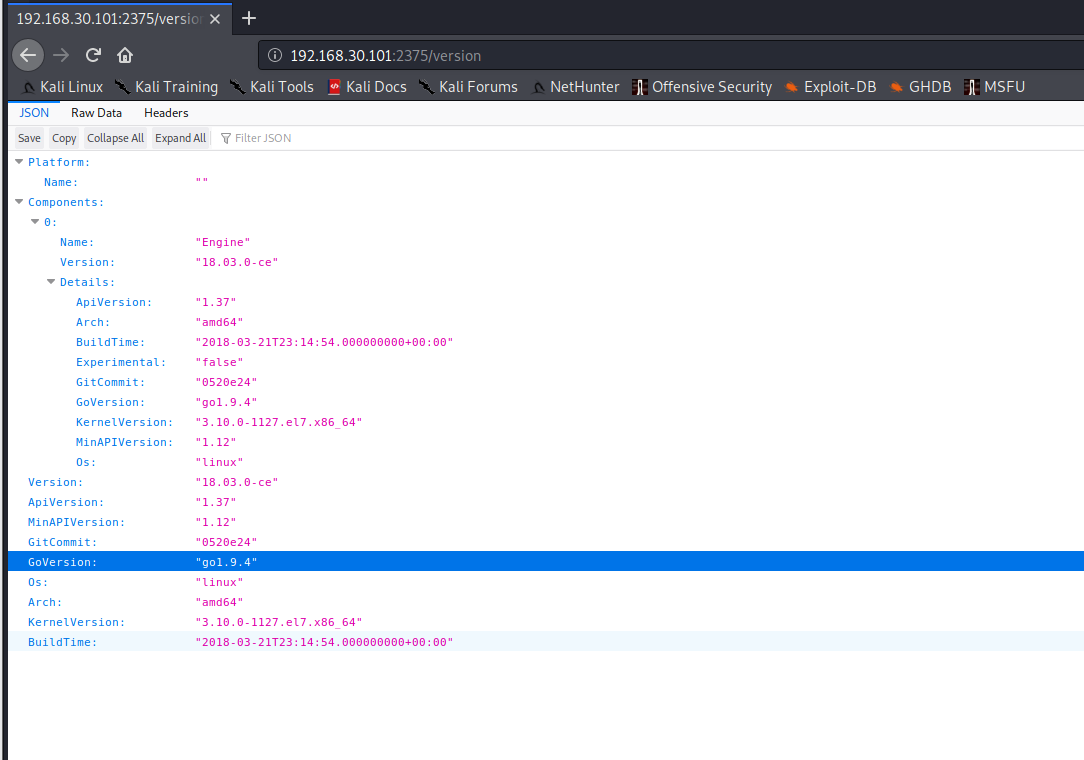Click the Copy button in JSON toolbar

point(64,138)
